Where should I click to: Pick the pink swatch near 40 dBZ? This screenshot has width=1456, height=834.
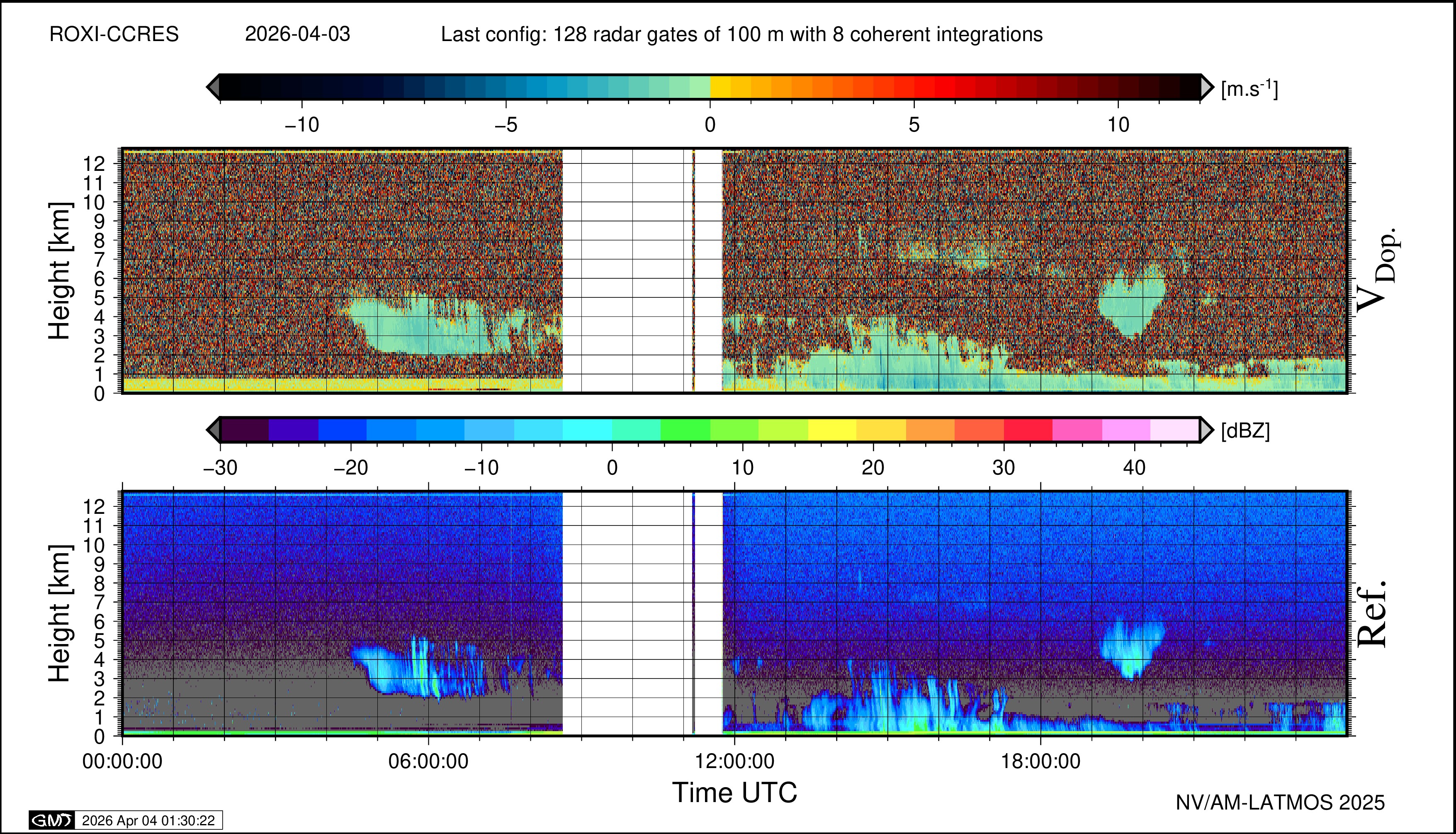coord(1125,430)
